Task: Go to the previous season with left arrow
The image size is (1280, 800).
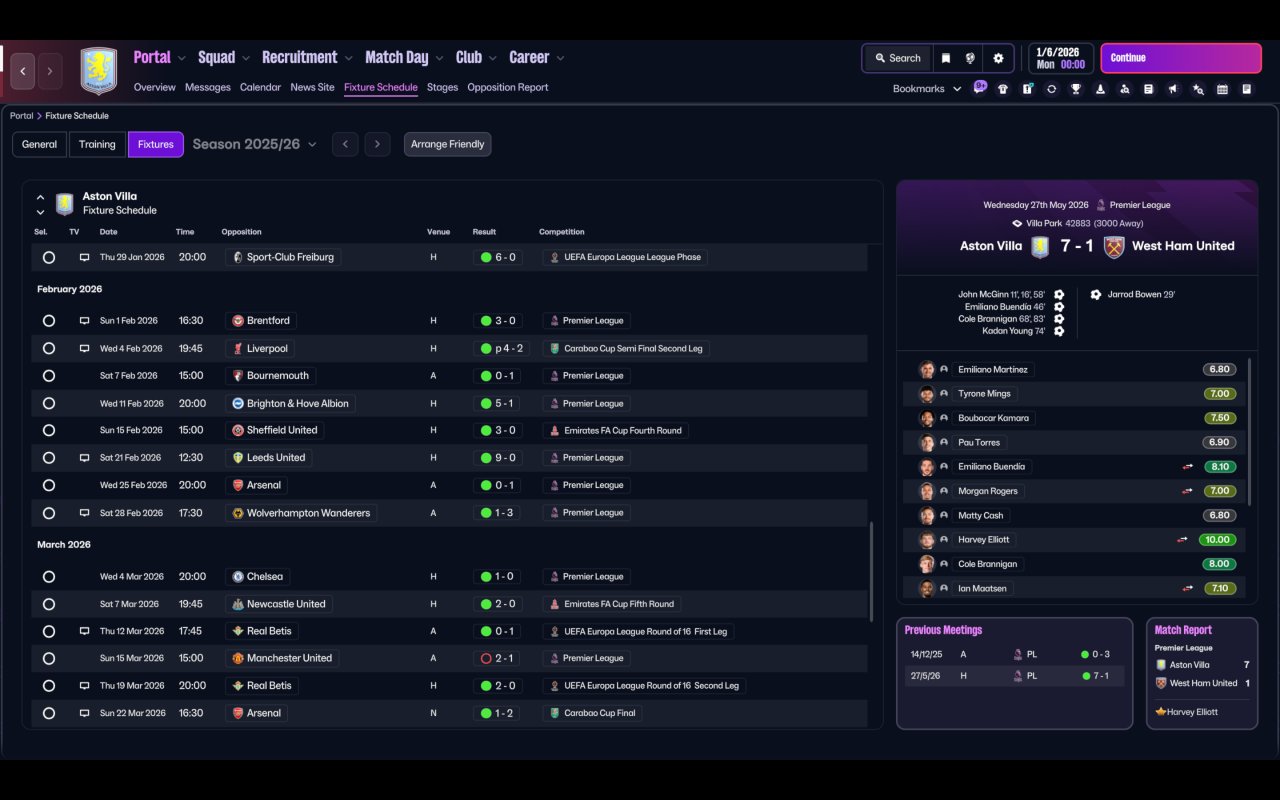Action: pos(345,144)
